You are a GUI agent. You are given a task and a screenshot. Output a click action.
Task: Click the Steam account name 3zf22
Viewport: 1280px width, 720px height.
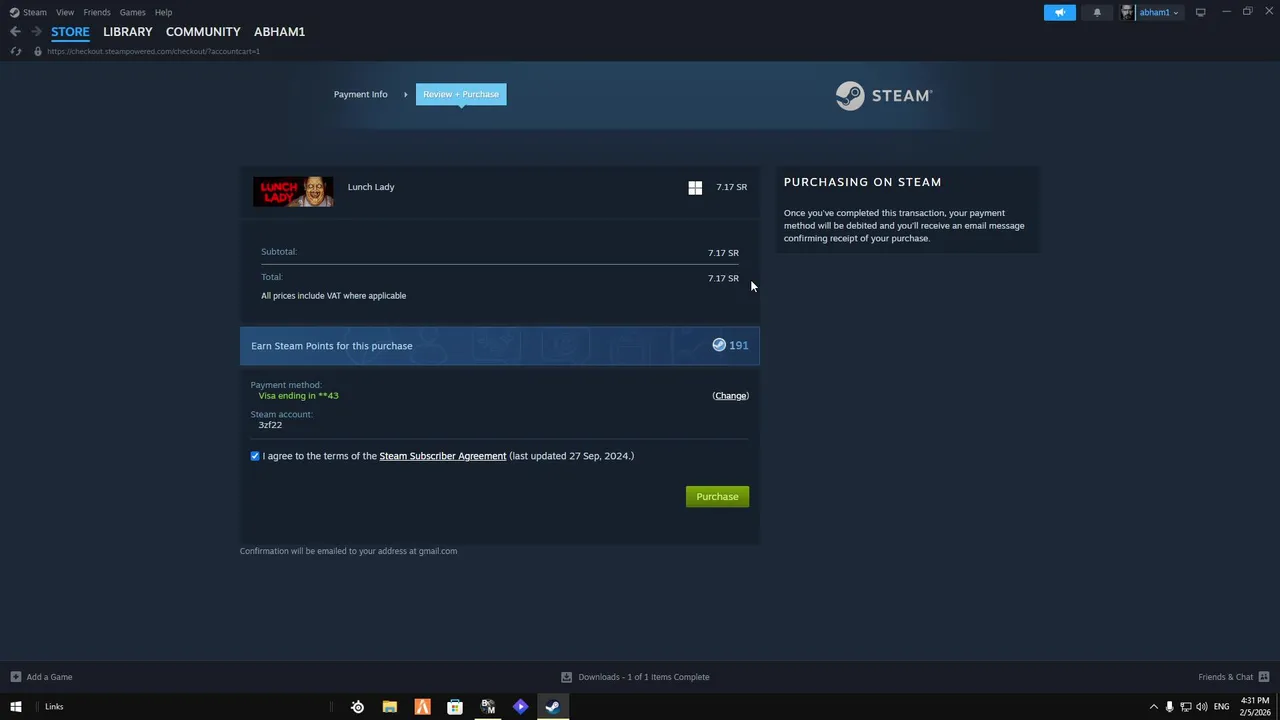click(x=270, y=425)
